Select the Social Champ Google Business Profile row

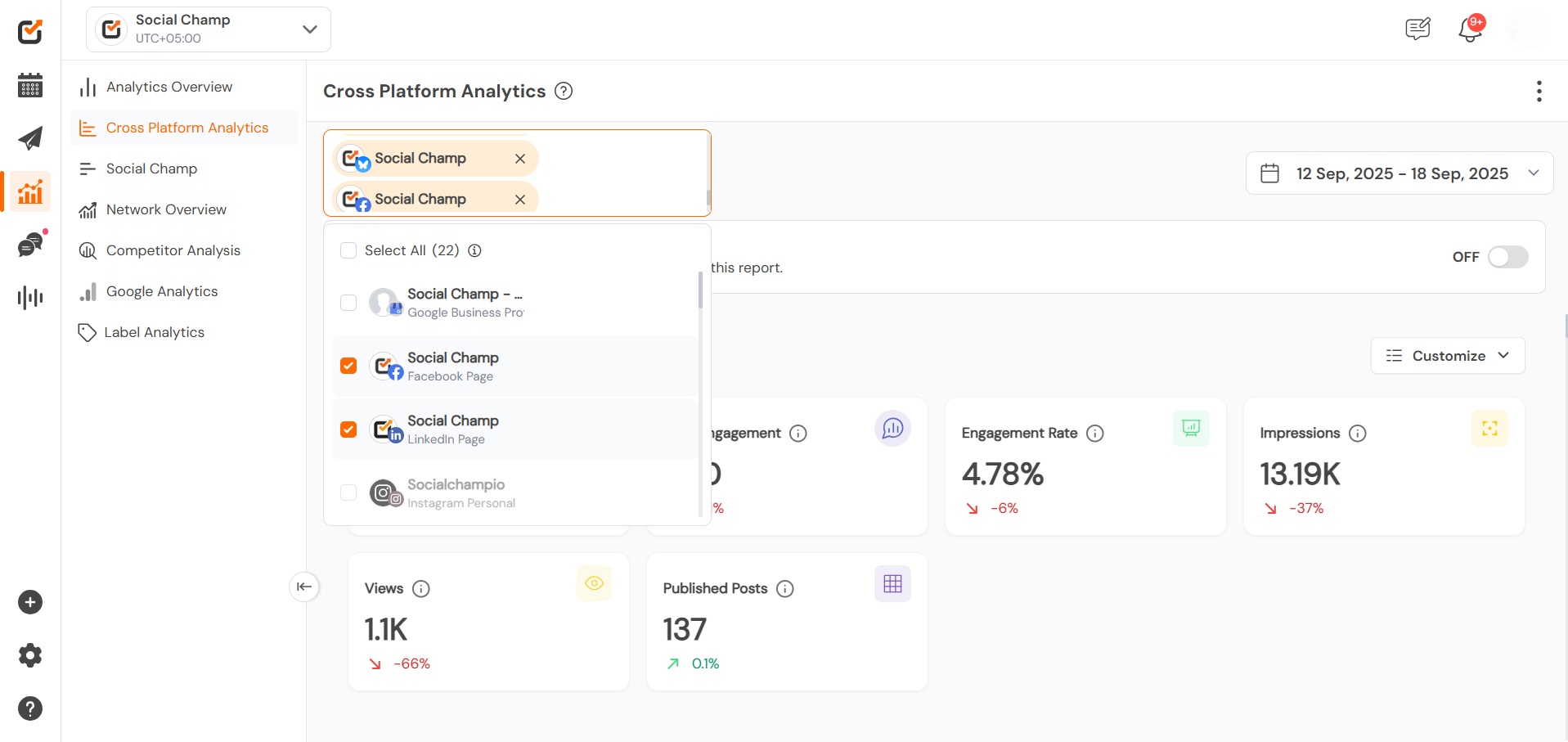coord(514,303)
